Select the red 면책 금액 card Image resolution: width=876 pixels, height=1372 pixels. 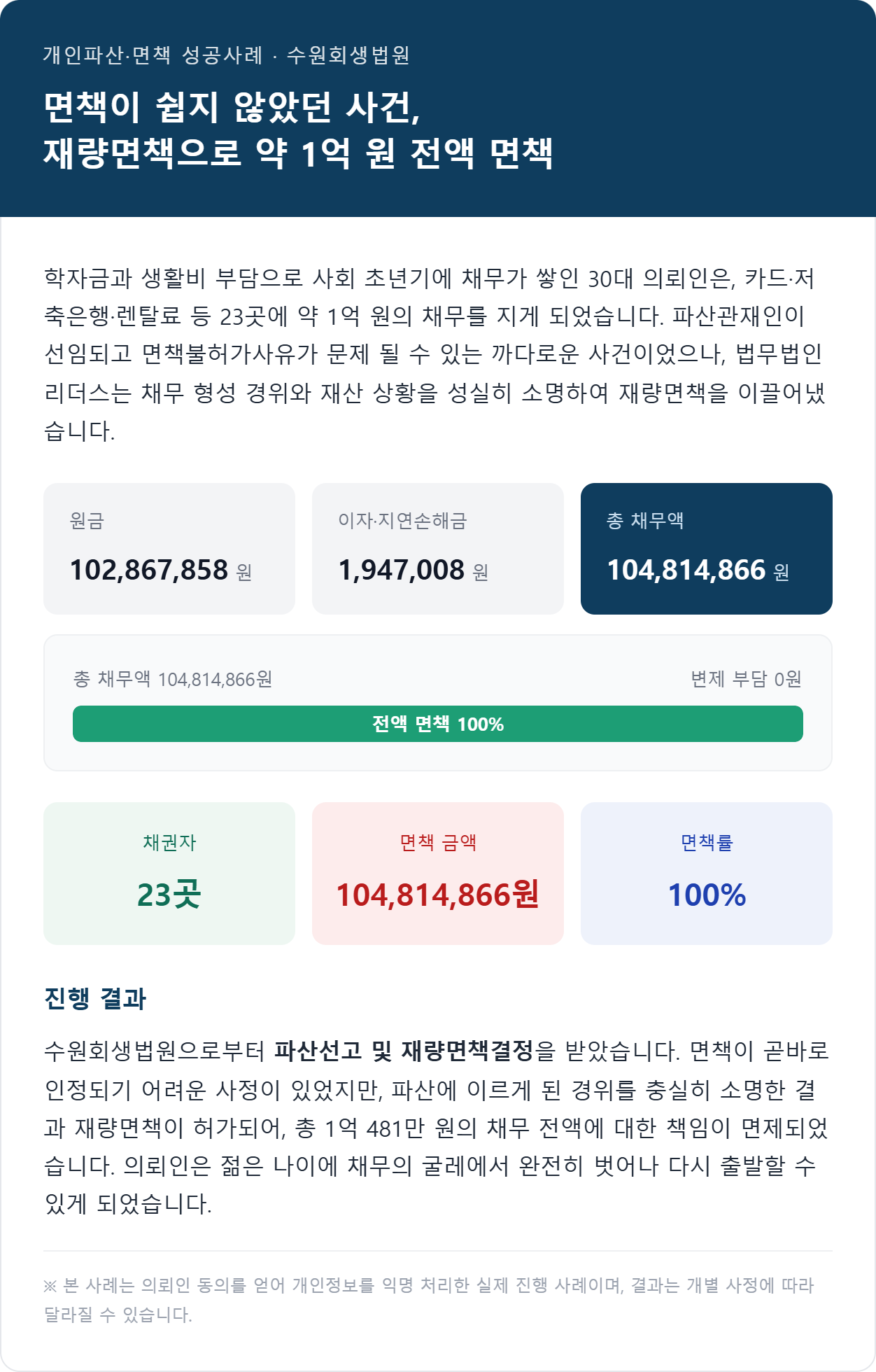(x=438, y=874)
